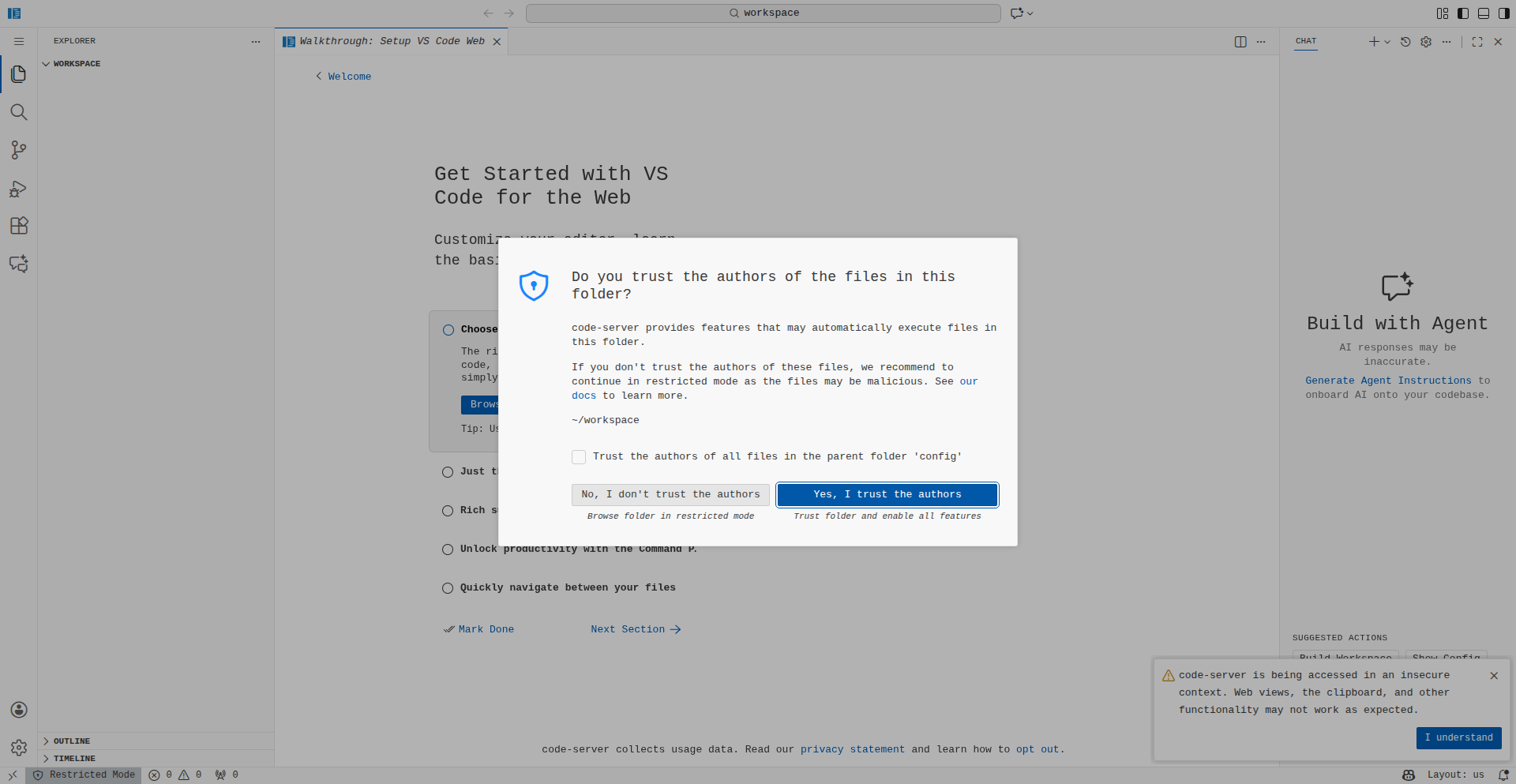
Task: Click 'I understand' in the notification
Action: [x=1458, y=737]
